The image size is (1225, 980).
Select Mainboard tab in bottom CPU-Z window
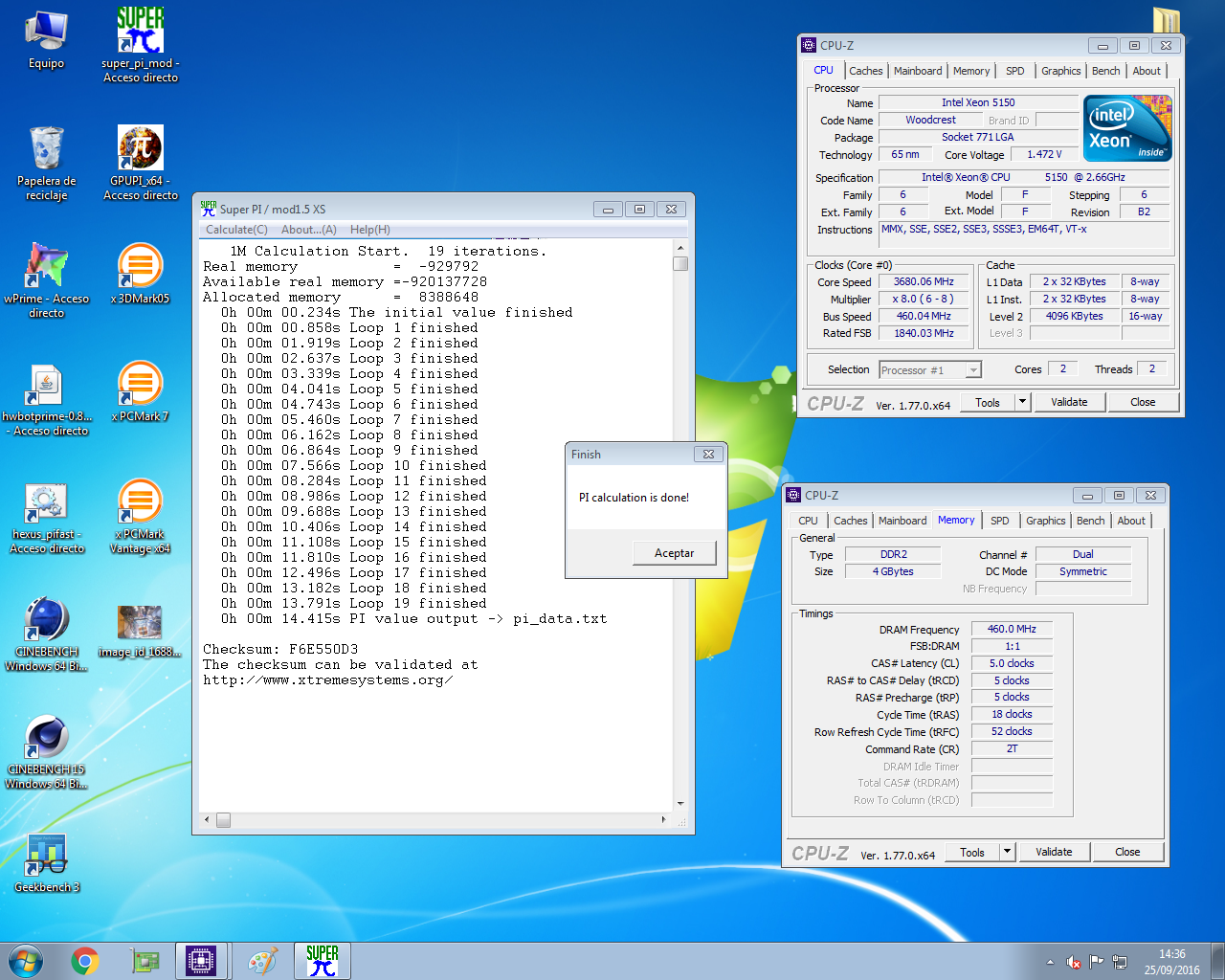coord(902,521)
